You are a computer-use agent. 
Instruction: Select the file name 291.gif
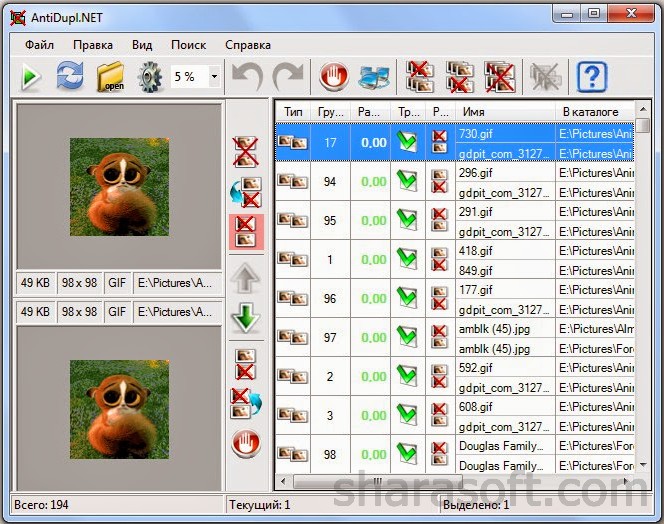pos(476,212)
